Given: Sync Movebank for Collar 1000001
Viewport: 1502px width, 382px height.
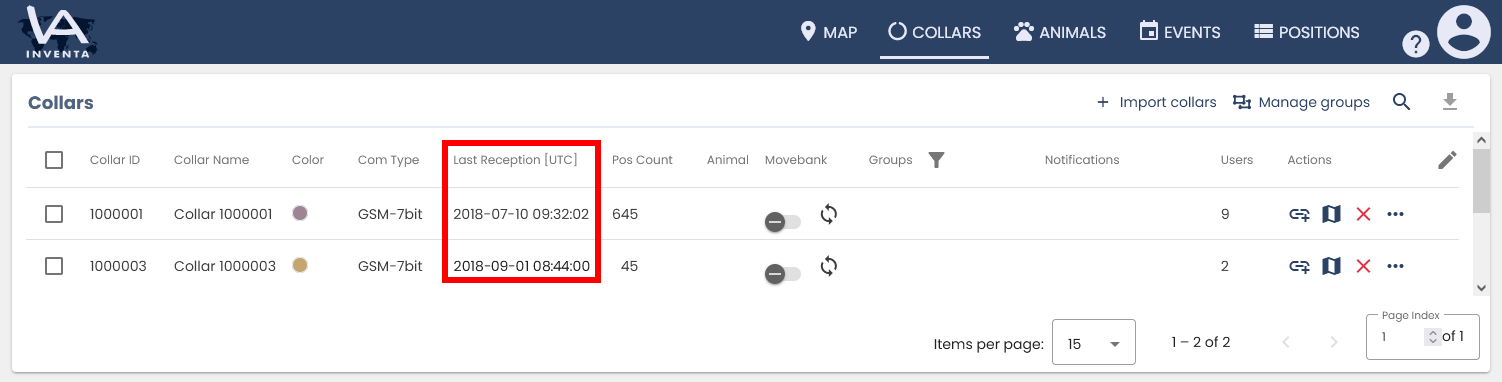Looking at the screenshot, I should pos(829,214).
